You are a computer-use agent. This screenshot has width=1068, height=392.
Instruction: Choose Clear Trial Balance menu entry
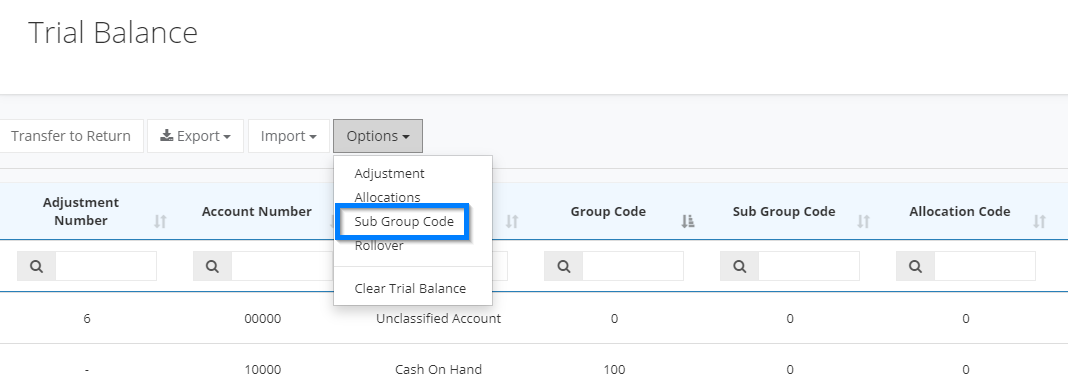click(410, 289)
